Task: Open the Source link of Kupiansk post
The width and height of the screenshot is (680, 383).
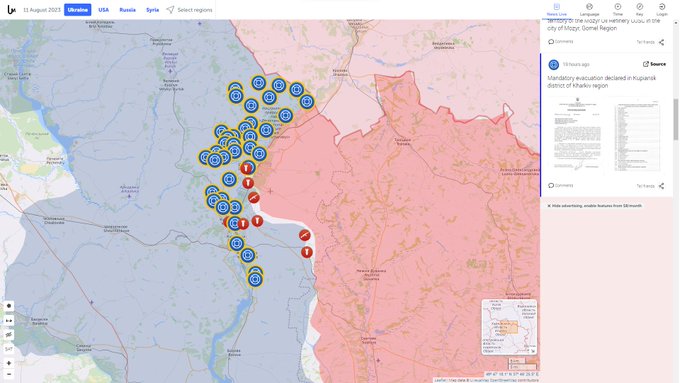Action: pyautogui.click(x=654, y=64)
